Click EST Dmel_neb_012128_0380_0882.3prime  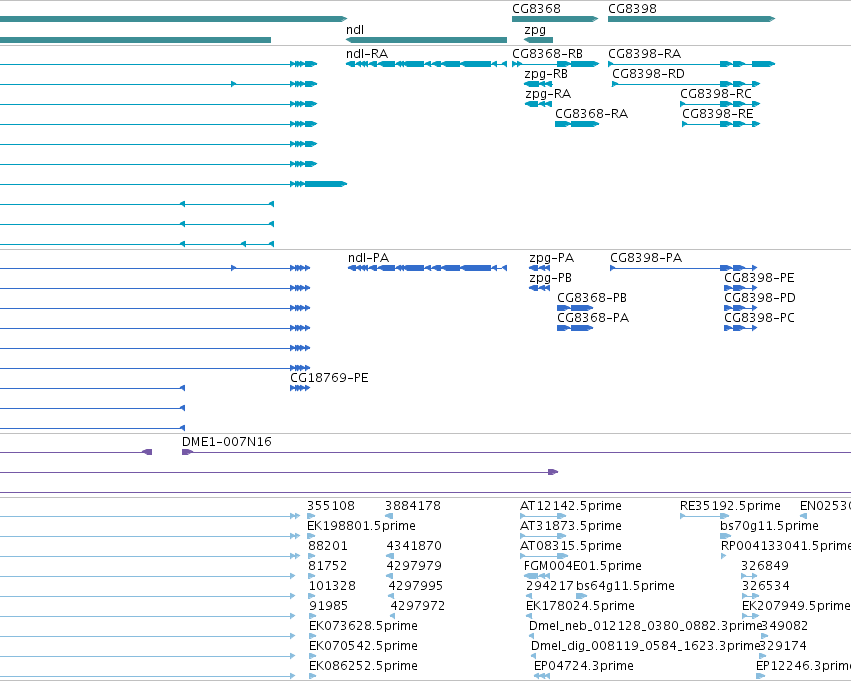(x=646, y=626)
